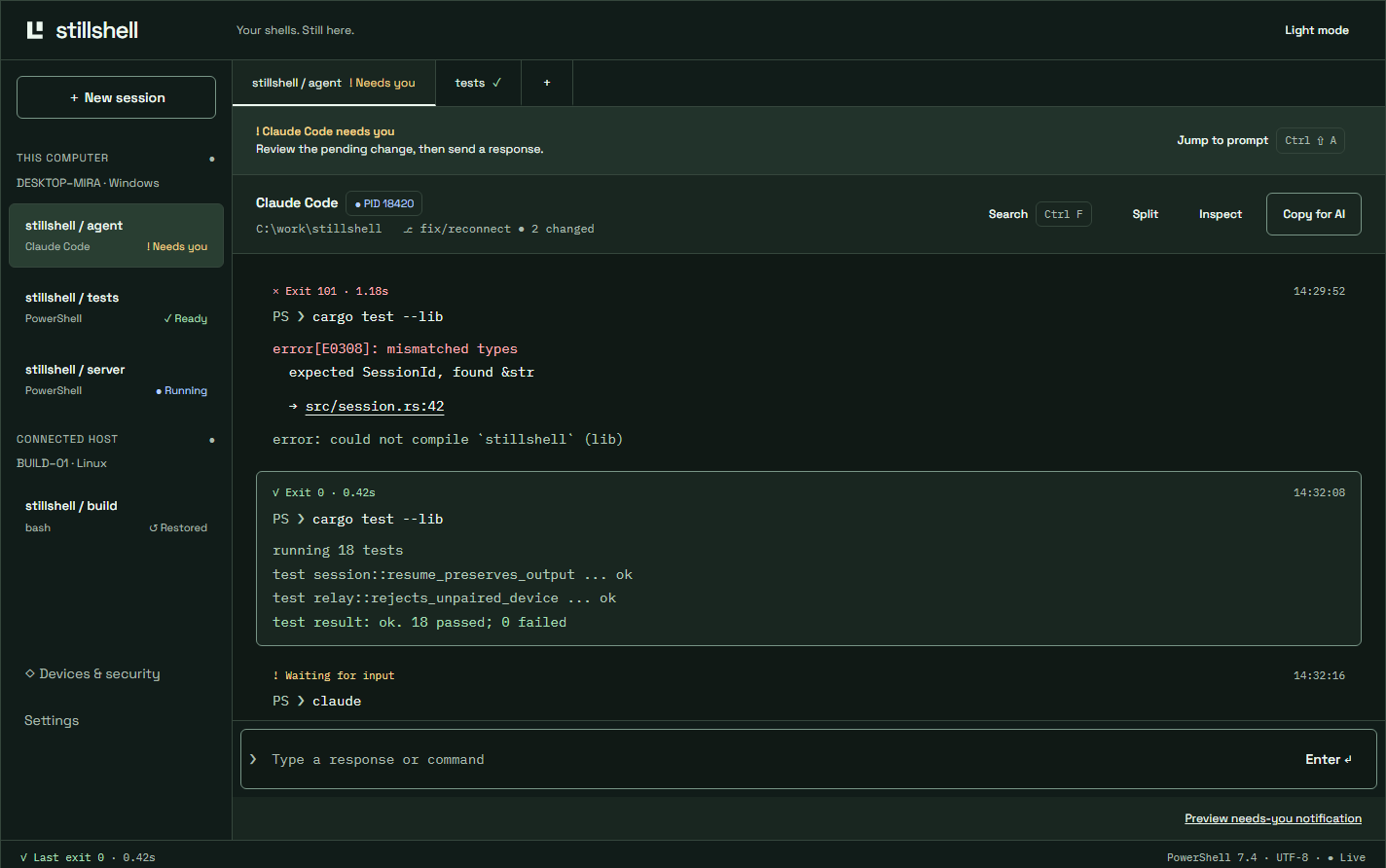The image size is (1386, 868).
Task: Click the Copy for AI button
Action: (1314, 214)
